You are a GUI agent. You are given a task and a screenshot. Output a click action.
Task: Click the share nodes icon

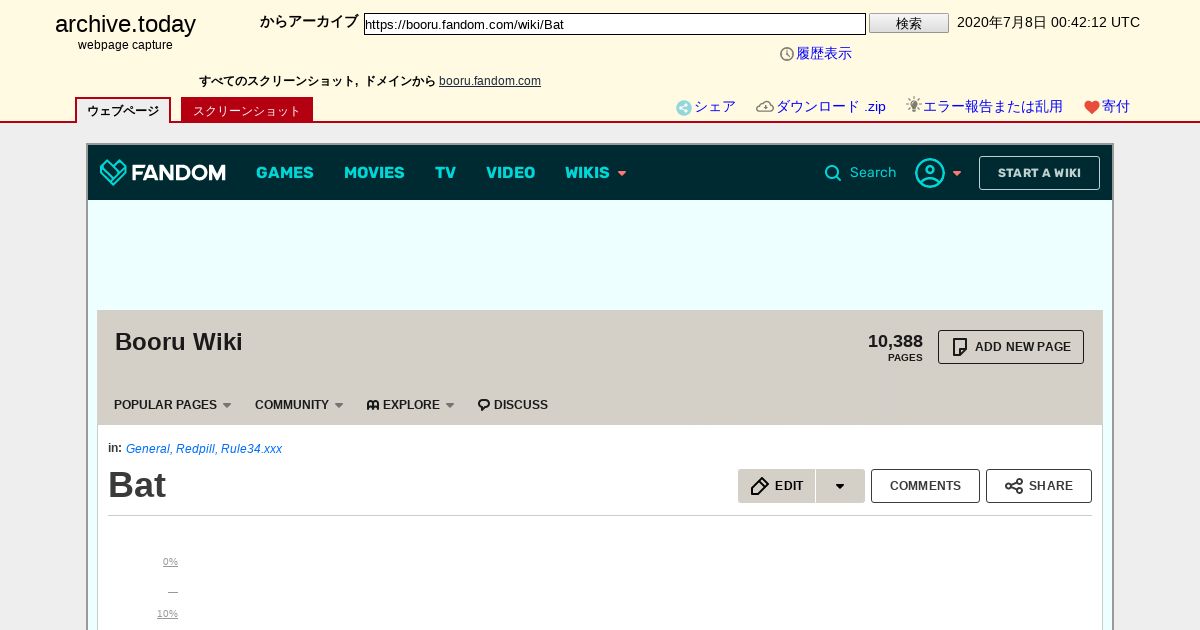point(1014,486)
